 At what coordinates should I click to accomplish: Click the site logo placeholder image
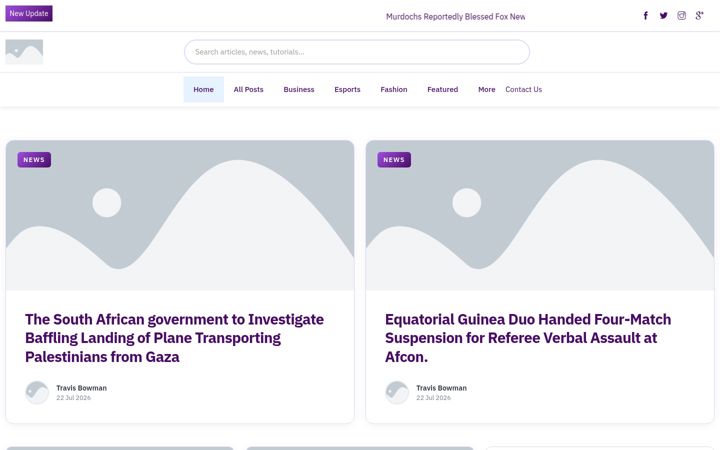click(x=24, y=52)
